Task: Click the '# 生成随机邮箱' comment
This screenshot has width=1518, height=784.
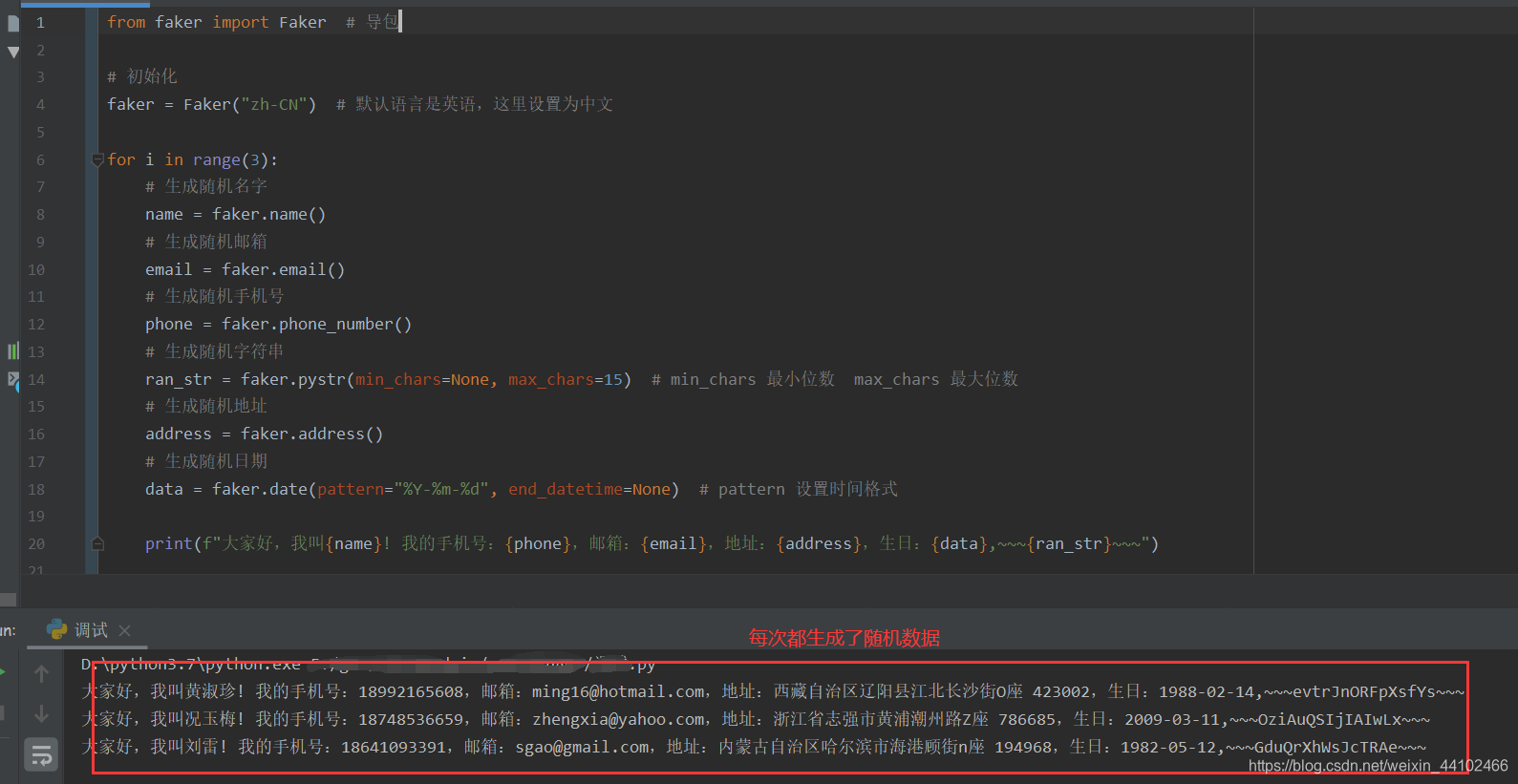Action: click(x=206, y=242)
